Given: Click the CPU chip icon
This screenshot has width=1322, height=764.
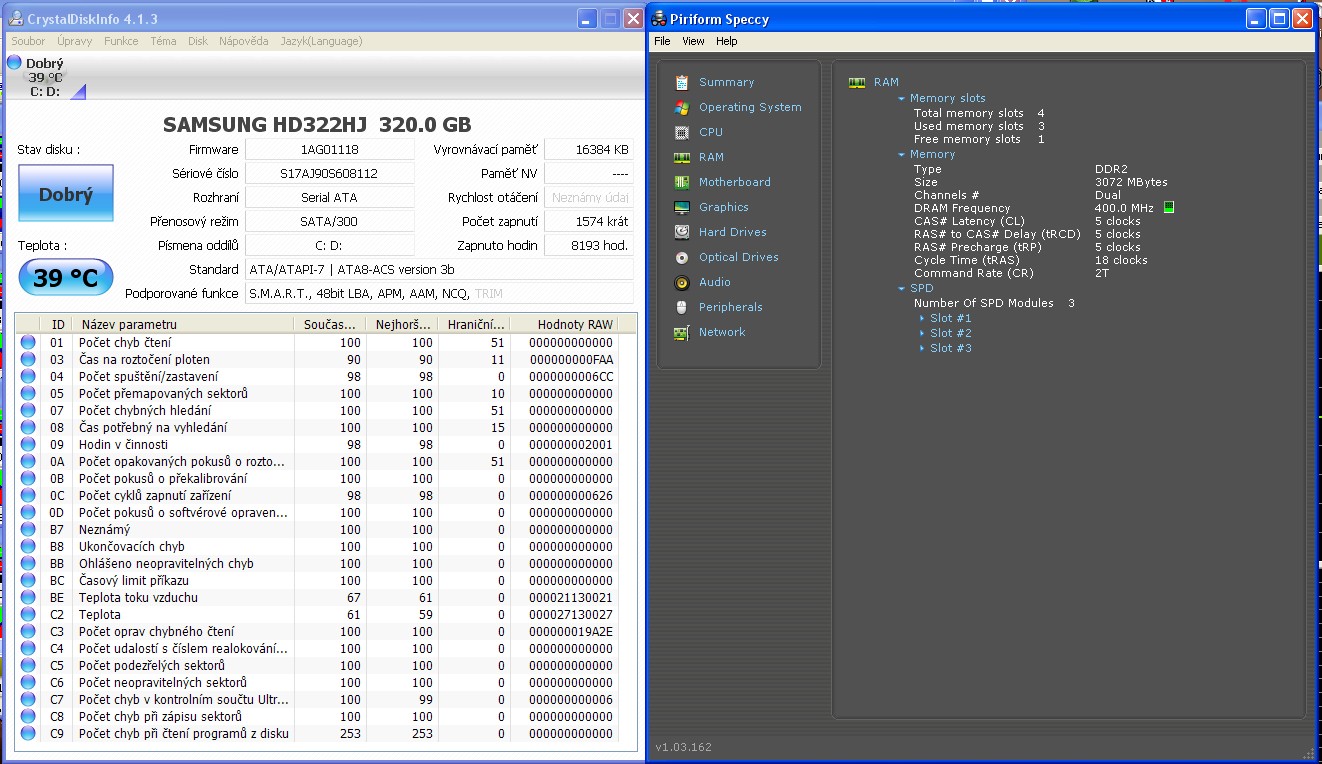Looking at the screenshot, I should (682, 132).
